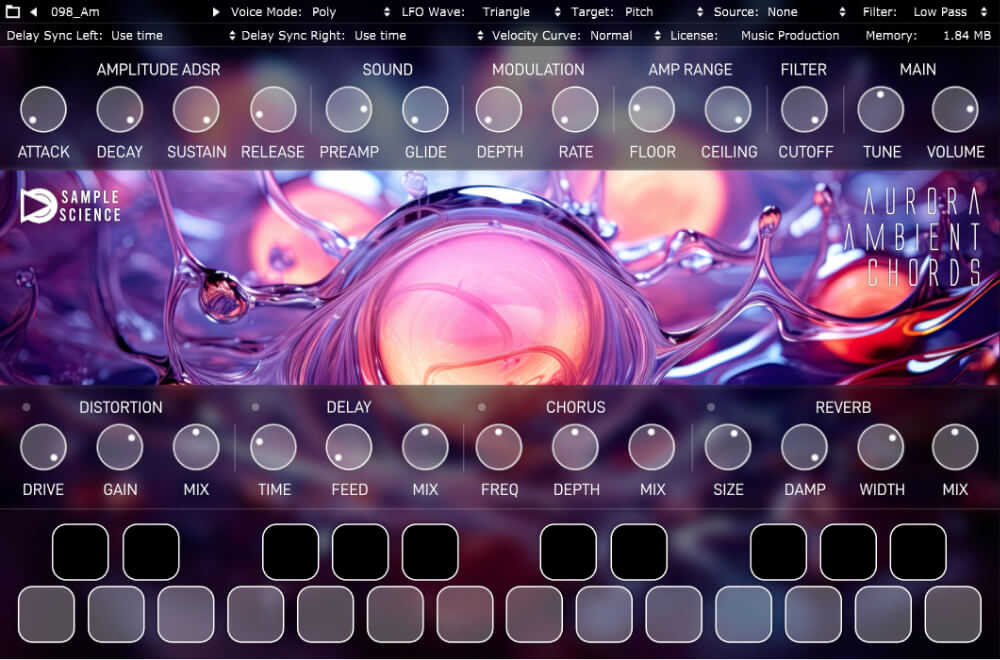
Task: Click the chorus DEPTH knob
Action: coord(575,447)
